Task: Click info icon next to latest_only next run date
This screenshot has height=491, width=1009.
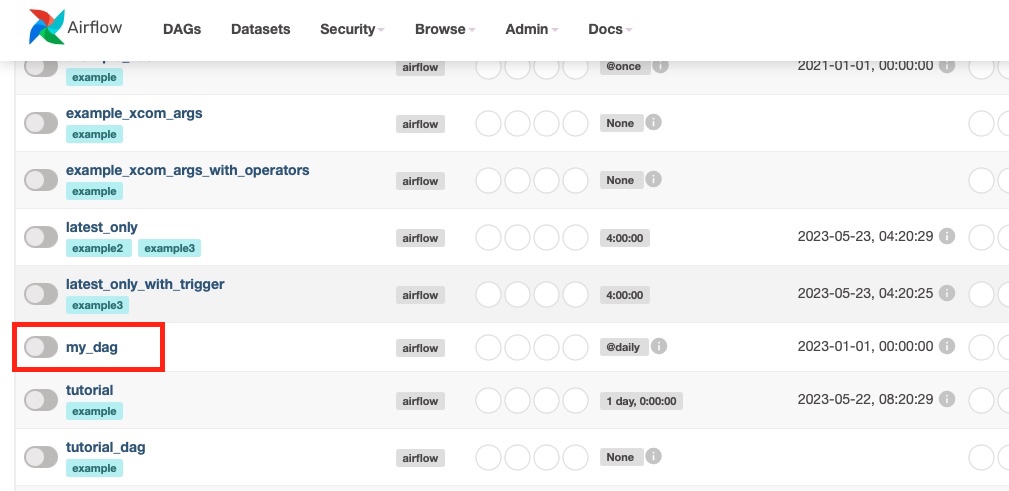Action: point(947,236)
